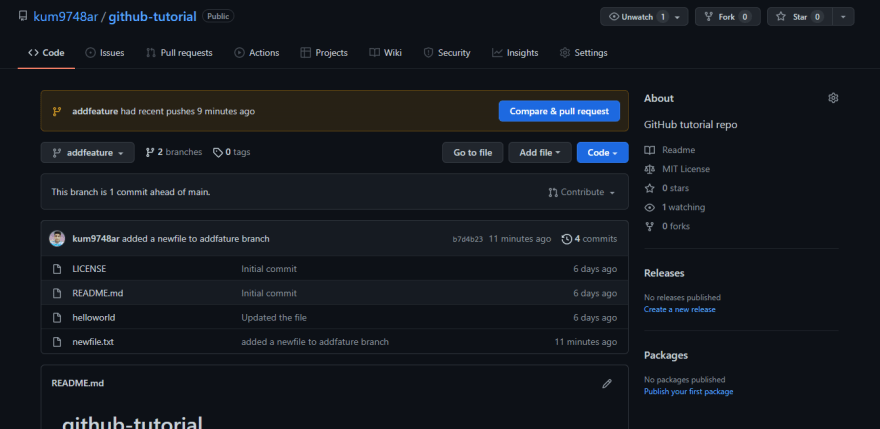The width and height of the screenshot is (880, 429).
Task: Open the helloworld file
Action: [x=94, y=317]
